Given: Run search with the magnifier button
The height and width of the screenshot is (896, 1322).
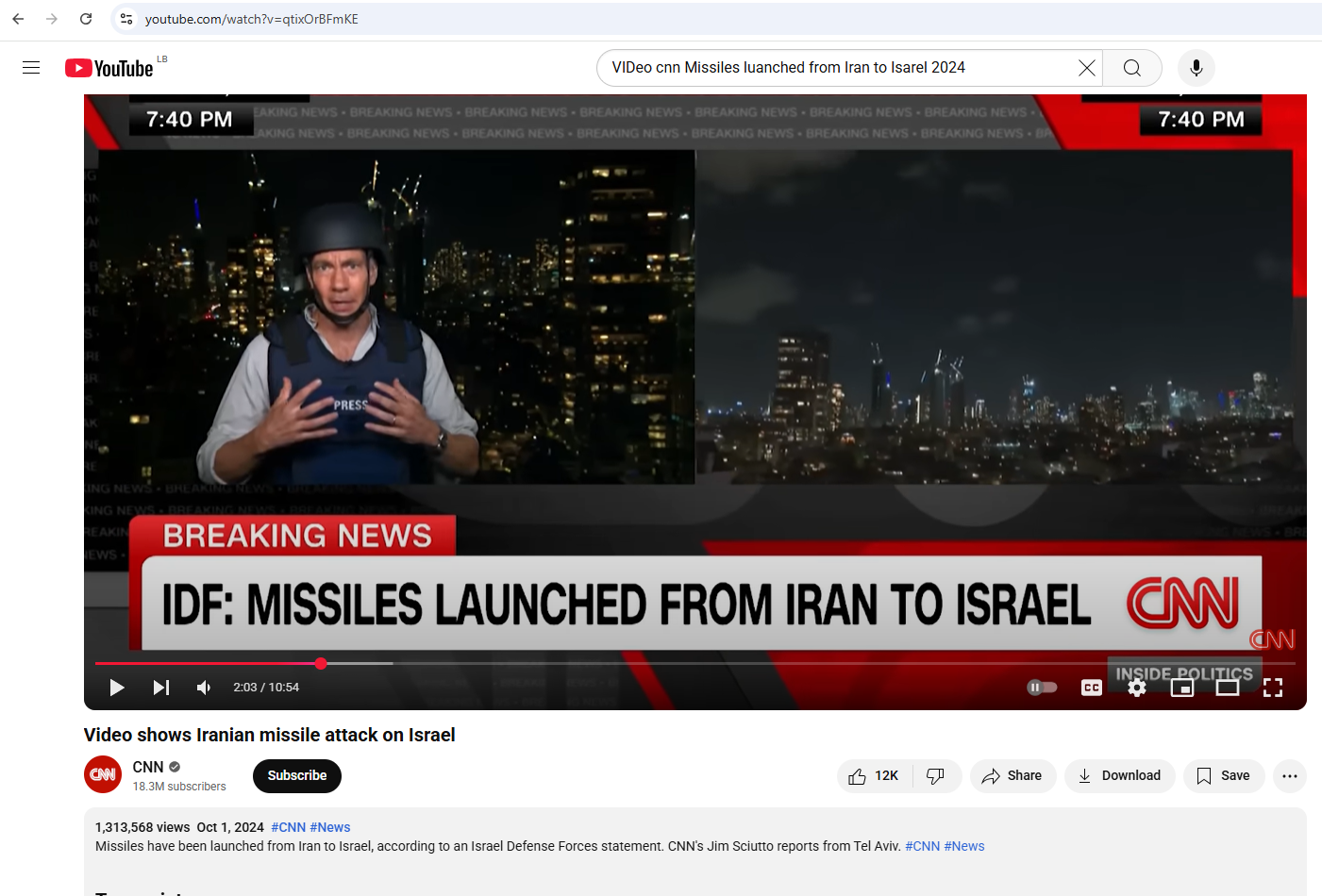Looking at the screenshot, I should (x=1132, y=68).
